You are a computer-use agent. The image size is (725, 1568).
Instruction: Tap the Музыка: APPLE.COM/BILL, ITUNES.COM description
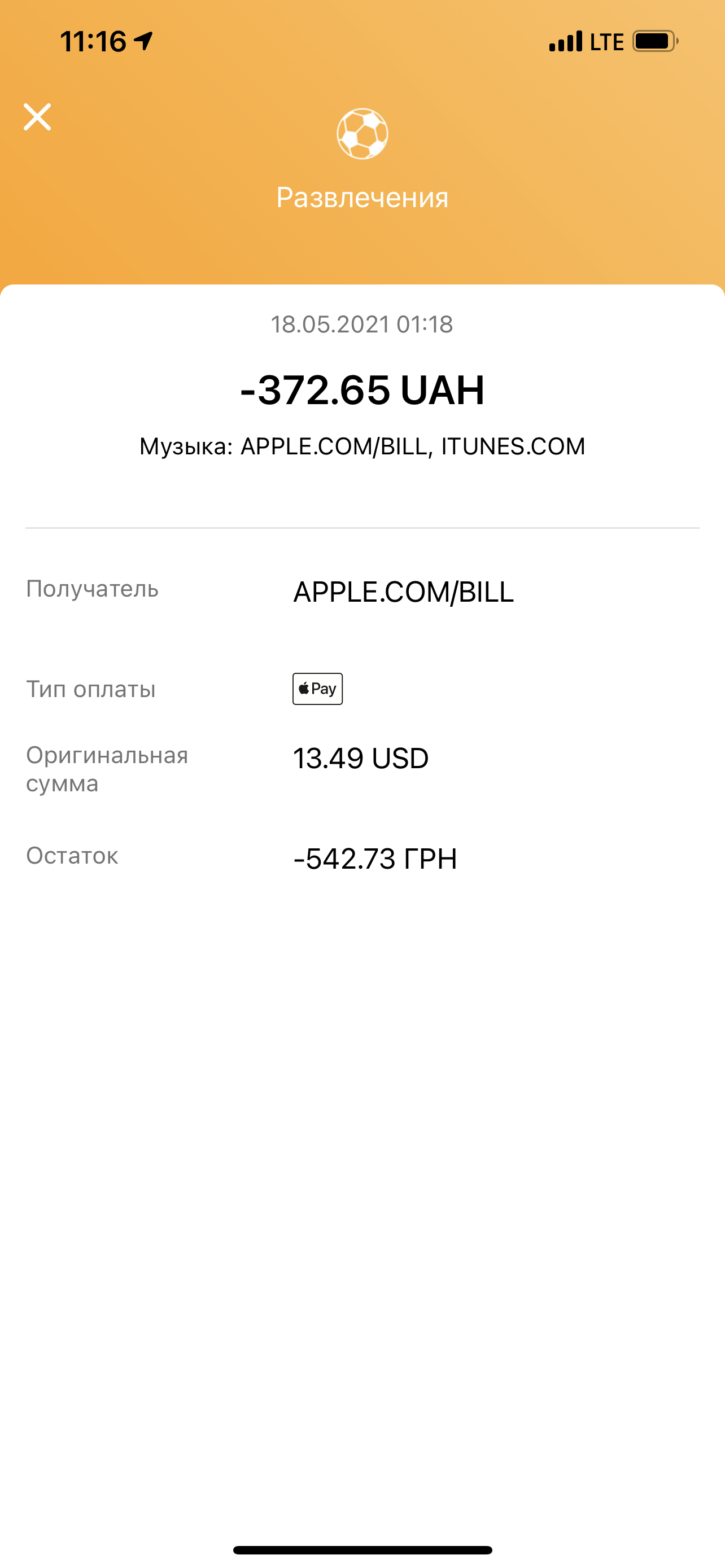362,447
